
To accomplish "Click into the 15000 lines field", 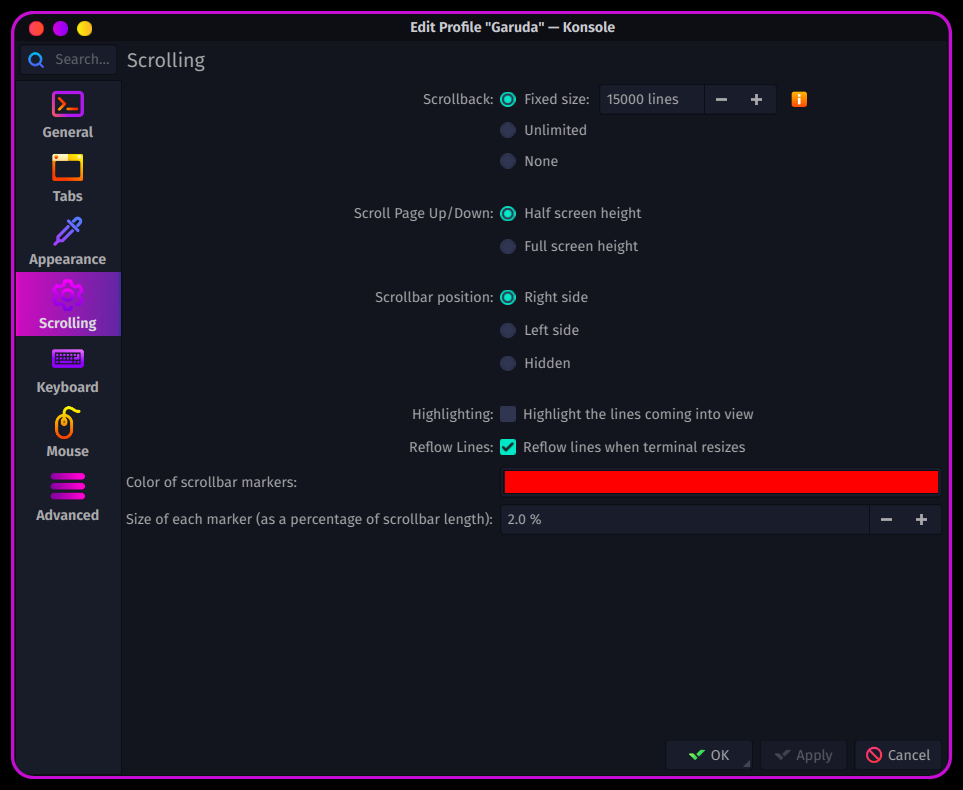I will click(652, 100).
